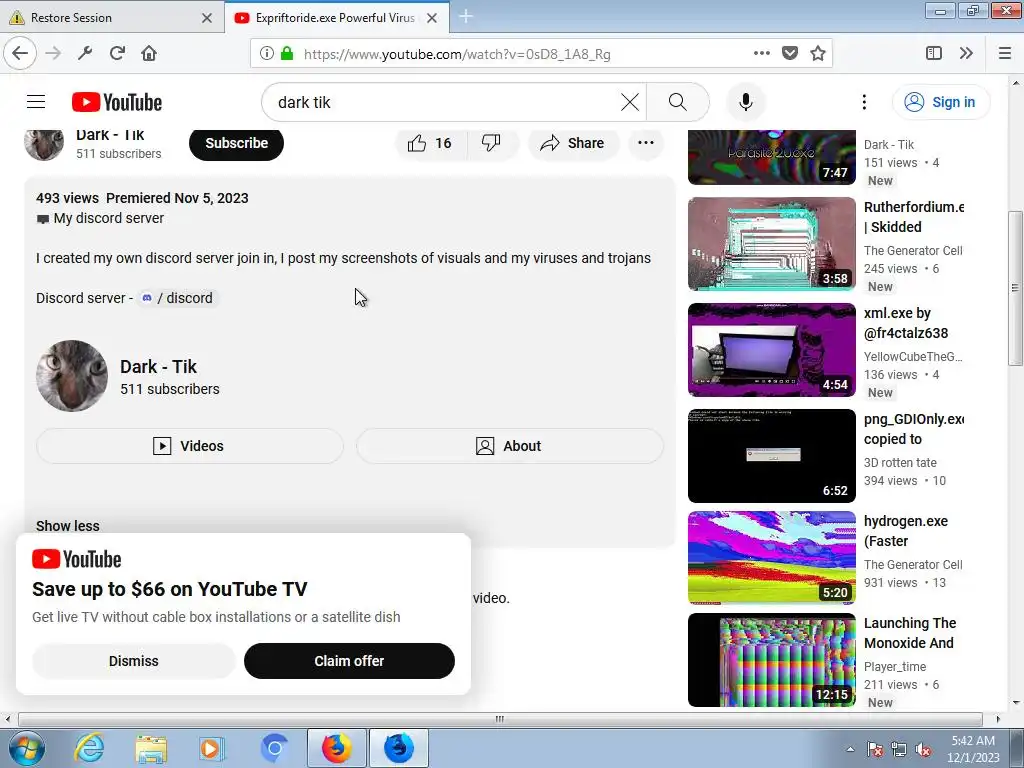This screenshot has width=1024, height=768.
Task: Close the Restore Session tab
Action: coord(207,18)
